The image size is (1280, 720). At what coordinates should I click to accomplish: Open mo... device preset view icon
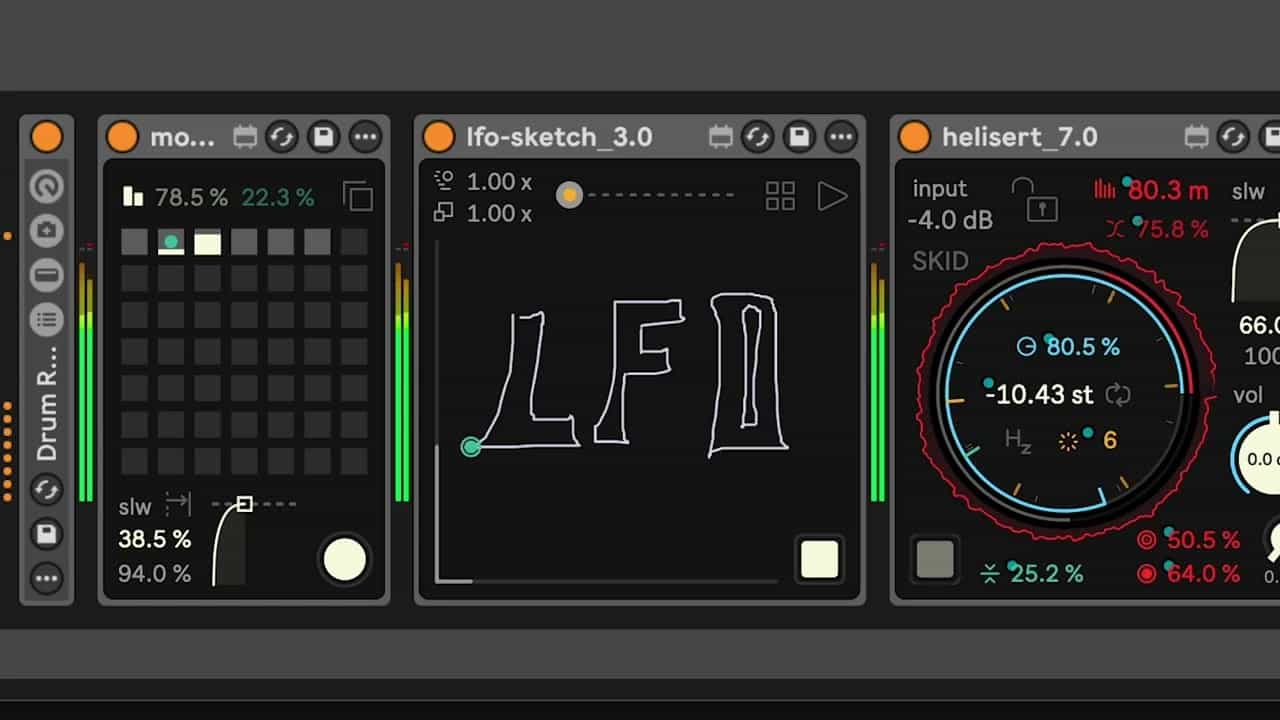tap(245, 137)
